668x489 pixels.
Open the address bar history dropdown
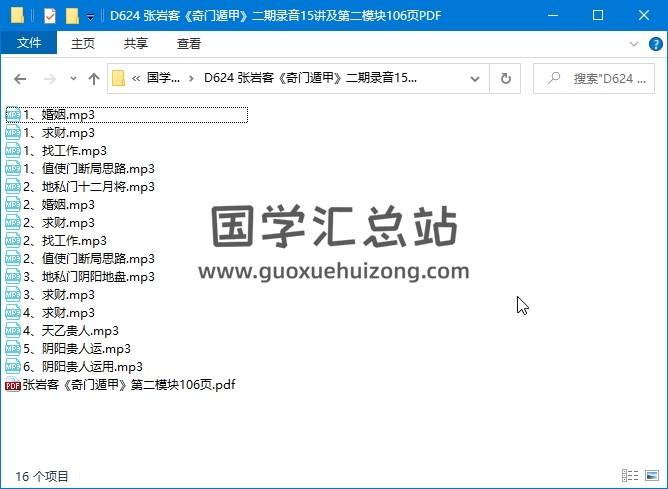tap(475, 79)
